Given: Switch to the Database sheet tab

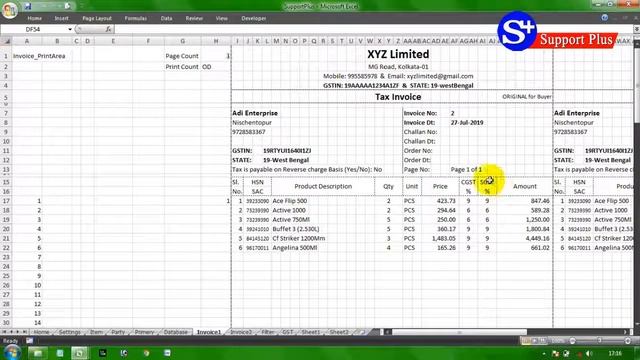Looking at the screenshot, I should (176, 332).
